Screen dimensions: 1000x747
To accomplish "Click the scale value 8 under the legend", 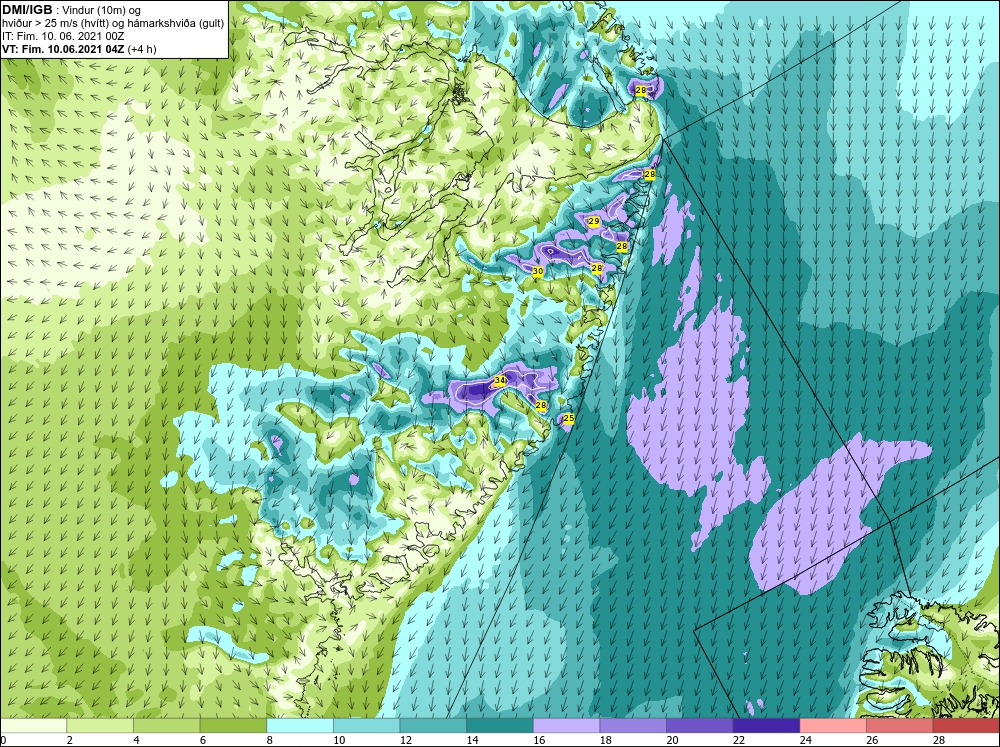I will pos(270,740).
